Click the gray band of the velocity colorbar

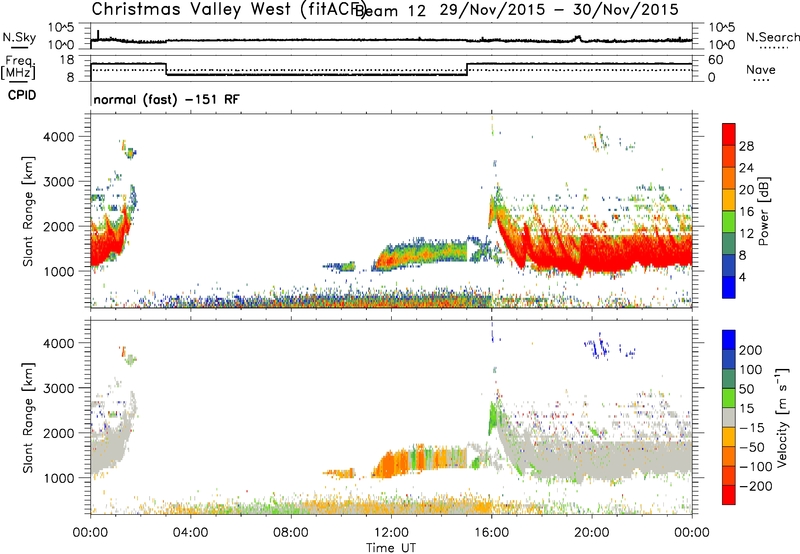click(x=729, y=417)
